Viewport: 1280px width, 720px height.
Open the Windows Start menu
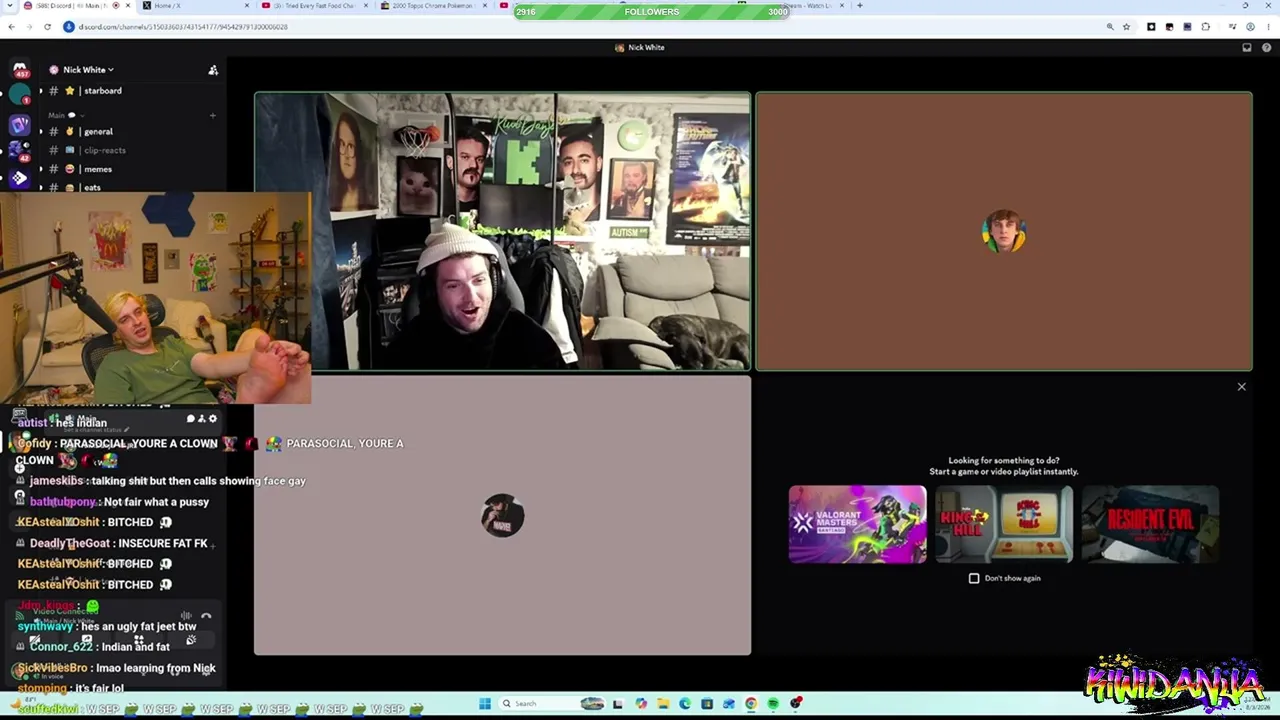point(484,703)
